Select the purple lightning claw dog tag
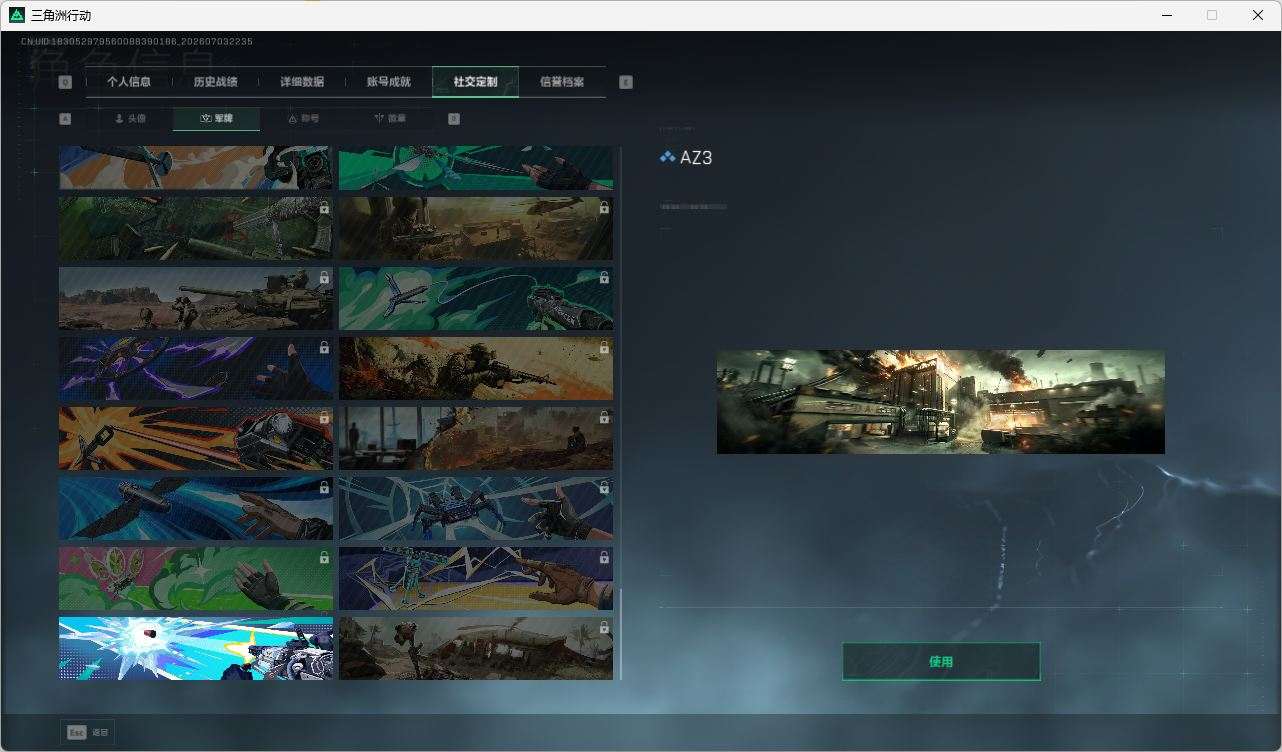The height and width of the screenshot is (752, 1282). [196, 368]
